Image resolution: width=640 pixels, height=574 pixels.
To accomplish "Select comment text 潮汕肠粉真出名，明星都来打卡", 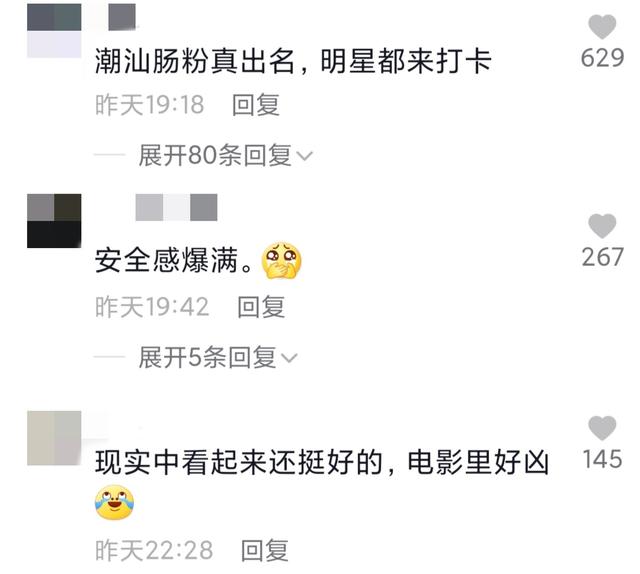I will pos(293,62).
